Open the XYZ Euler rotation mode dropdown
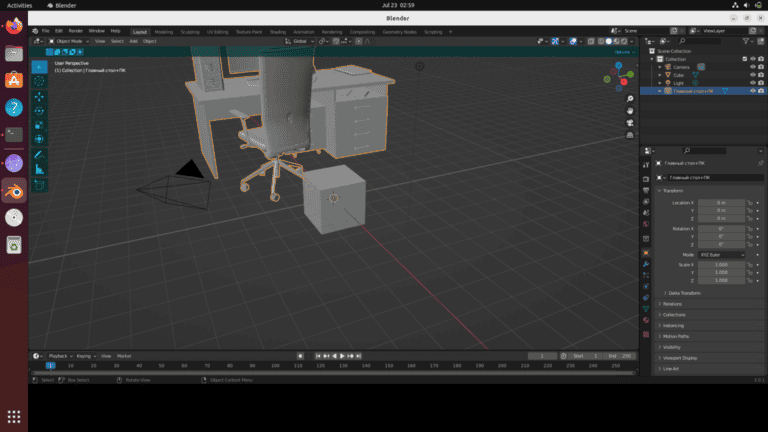 click(720, 254)
